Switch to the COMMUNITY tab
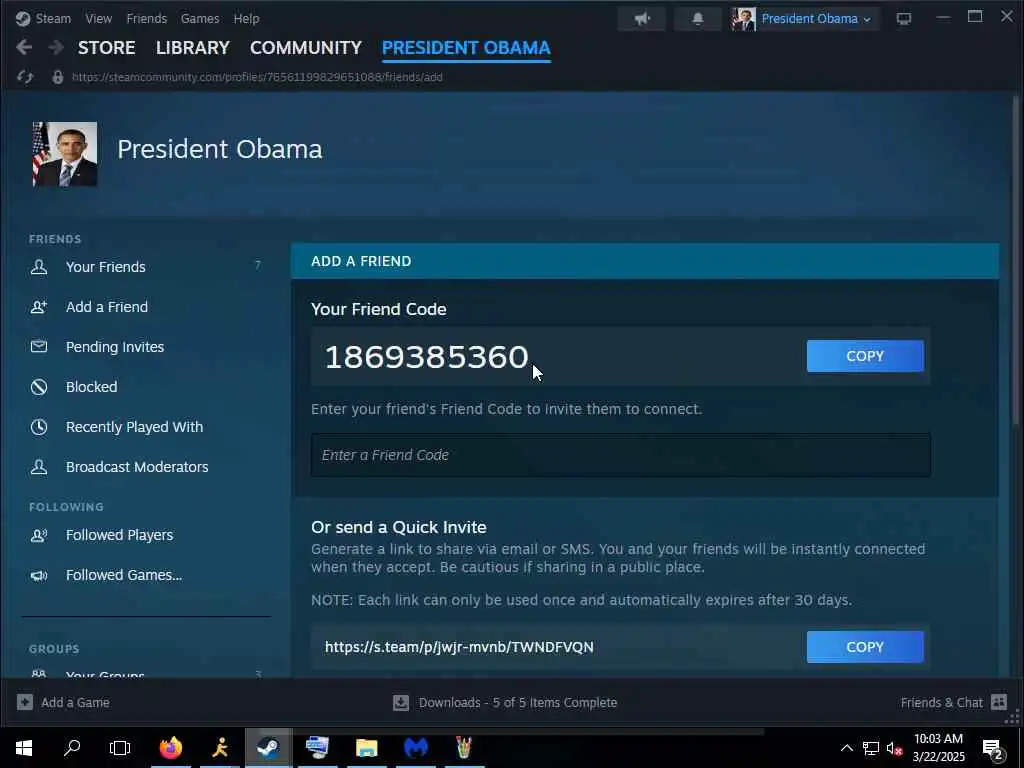Screen dimensions: 1024x768 tap(306, 48)
